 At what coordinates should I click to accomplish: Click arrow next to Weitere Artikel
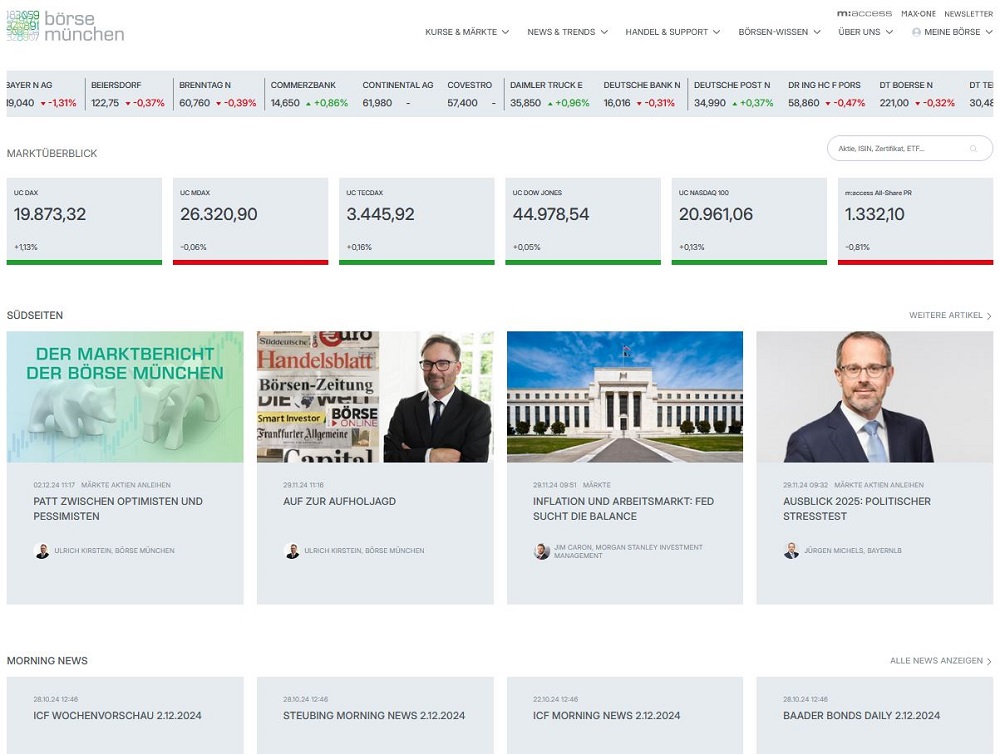click(x=989, y=316)
